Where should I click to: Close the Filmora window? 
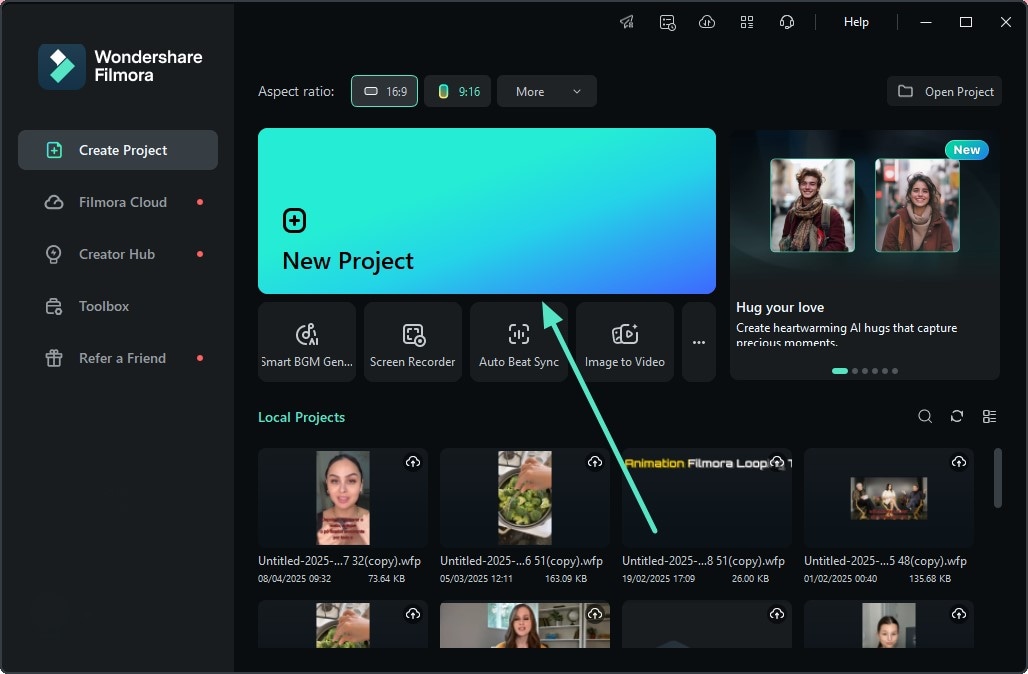click(x=1006, y=22)
